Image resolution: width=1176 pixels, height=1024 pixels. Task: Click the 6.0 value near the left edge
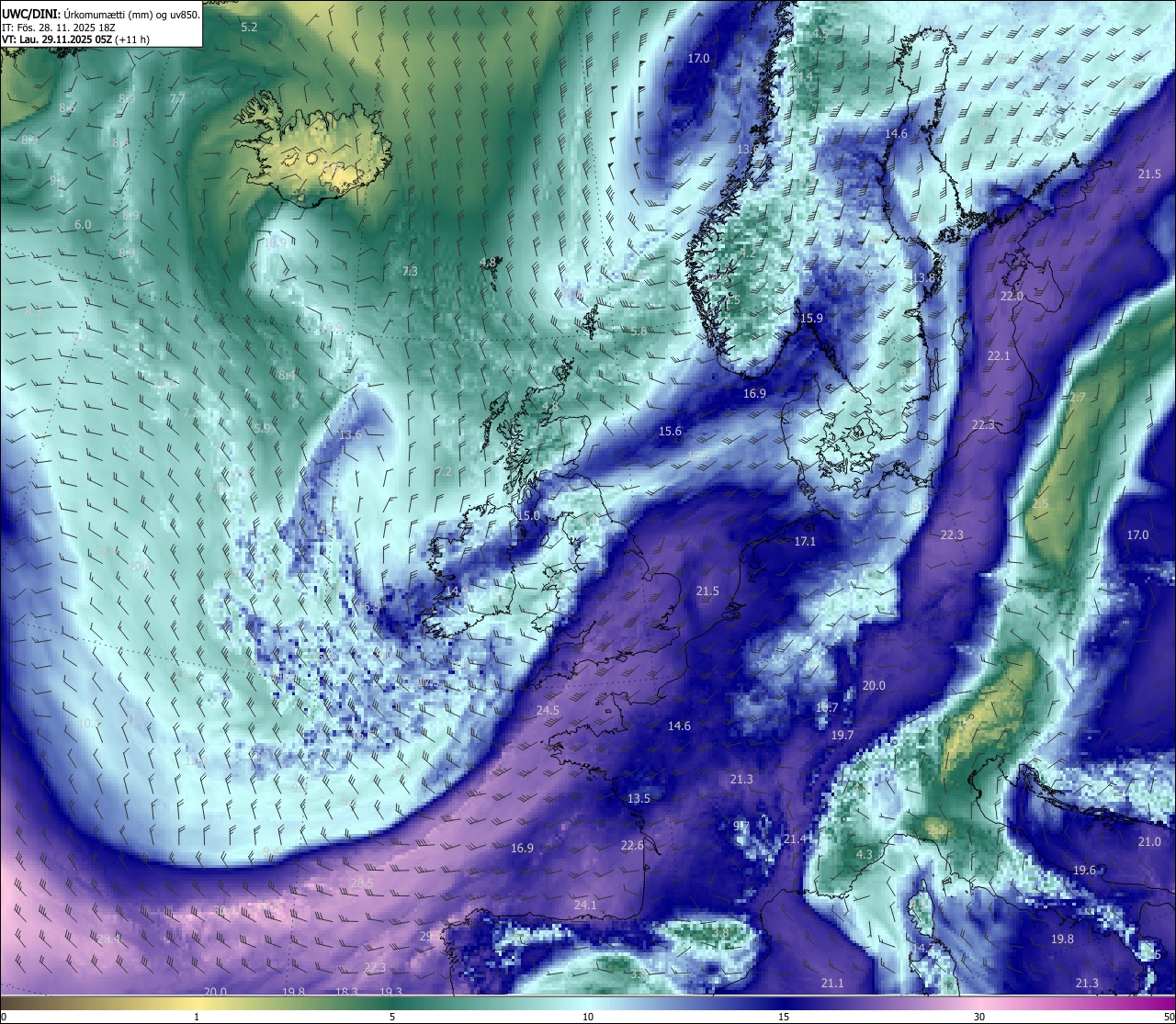pos(83,224)
